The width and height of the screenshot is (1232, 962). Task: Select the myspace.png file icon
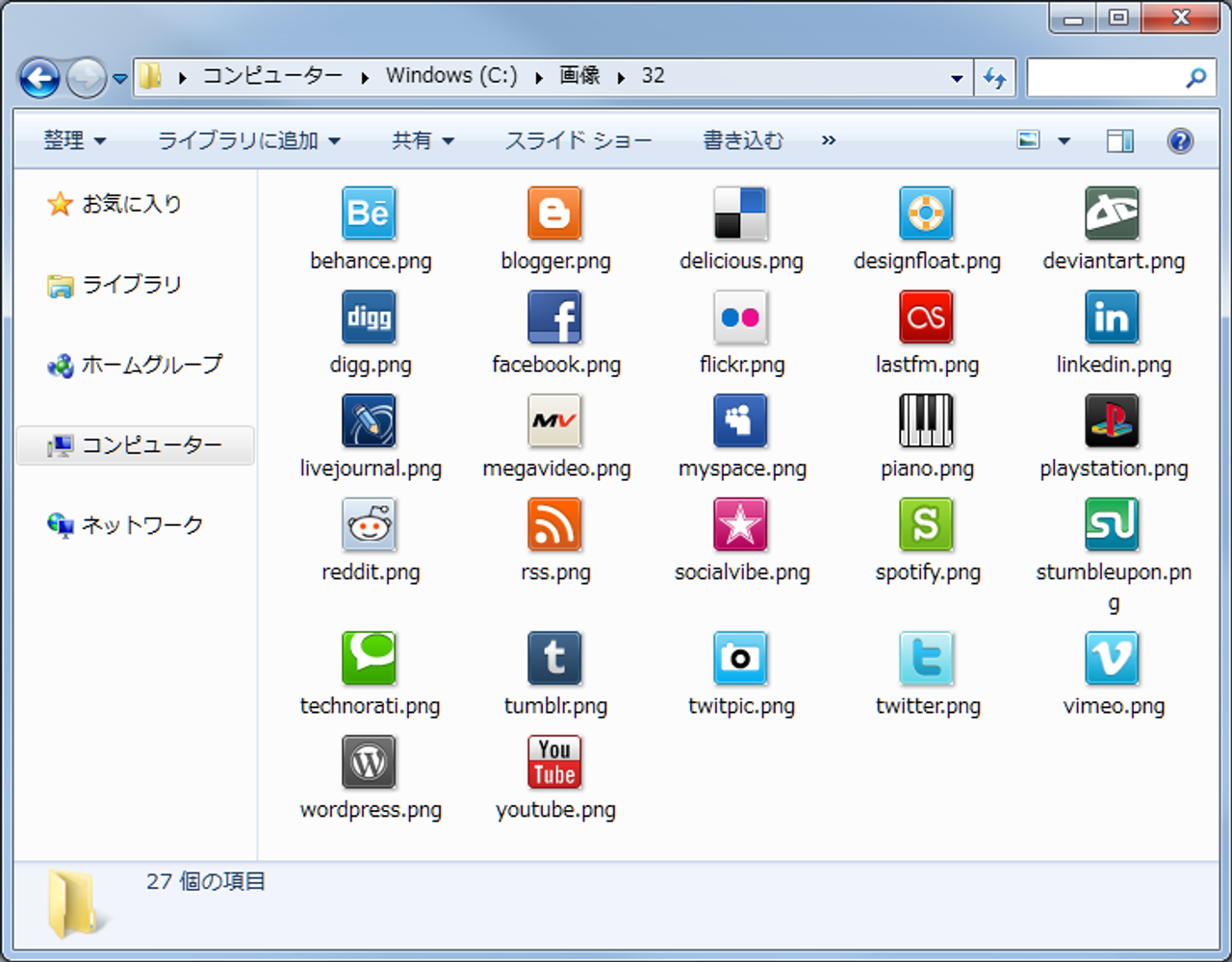740,420
